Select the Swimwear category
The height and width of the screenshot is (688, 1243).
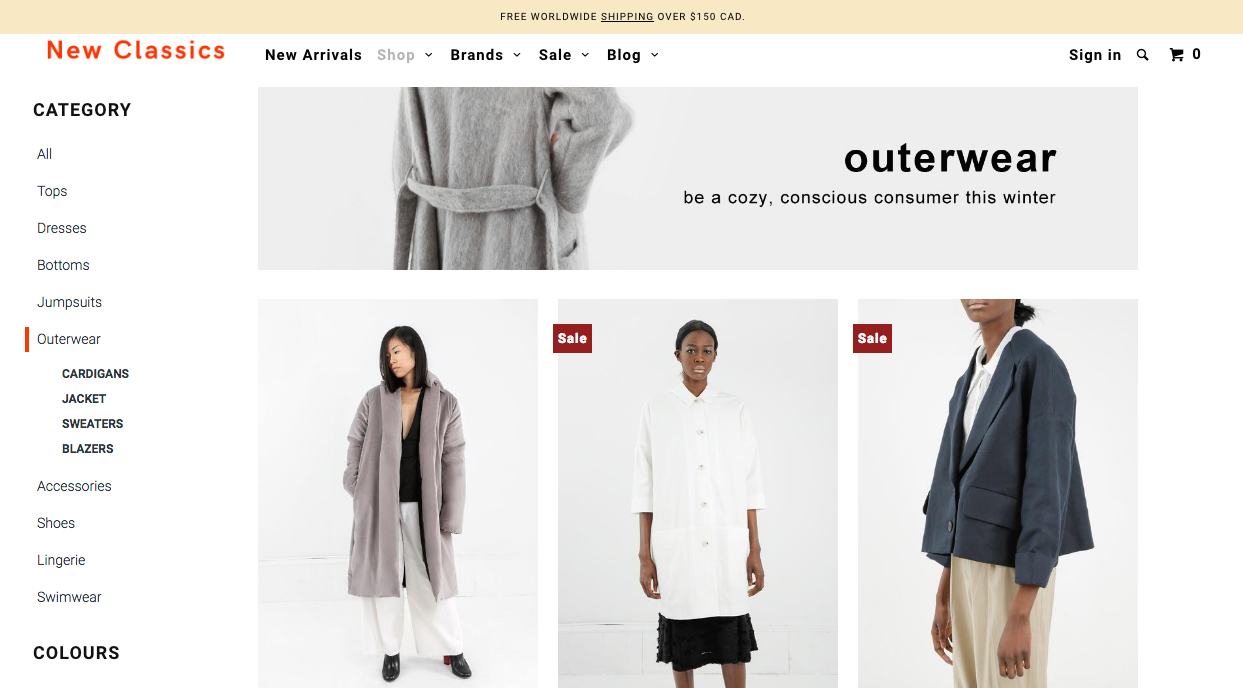pyautogui.click(x=69, y=597)
